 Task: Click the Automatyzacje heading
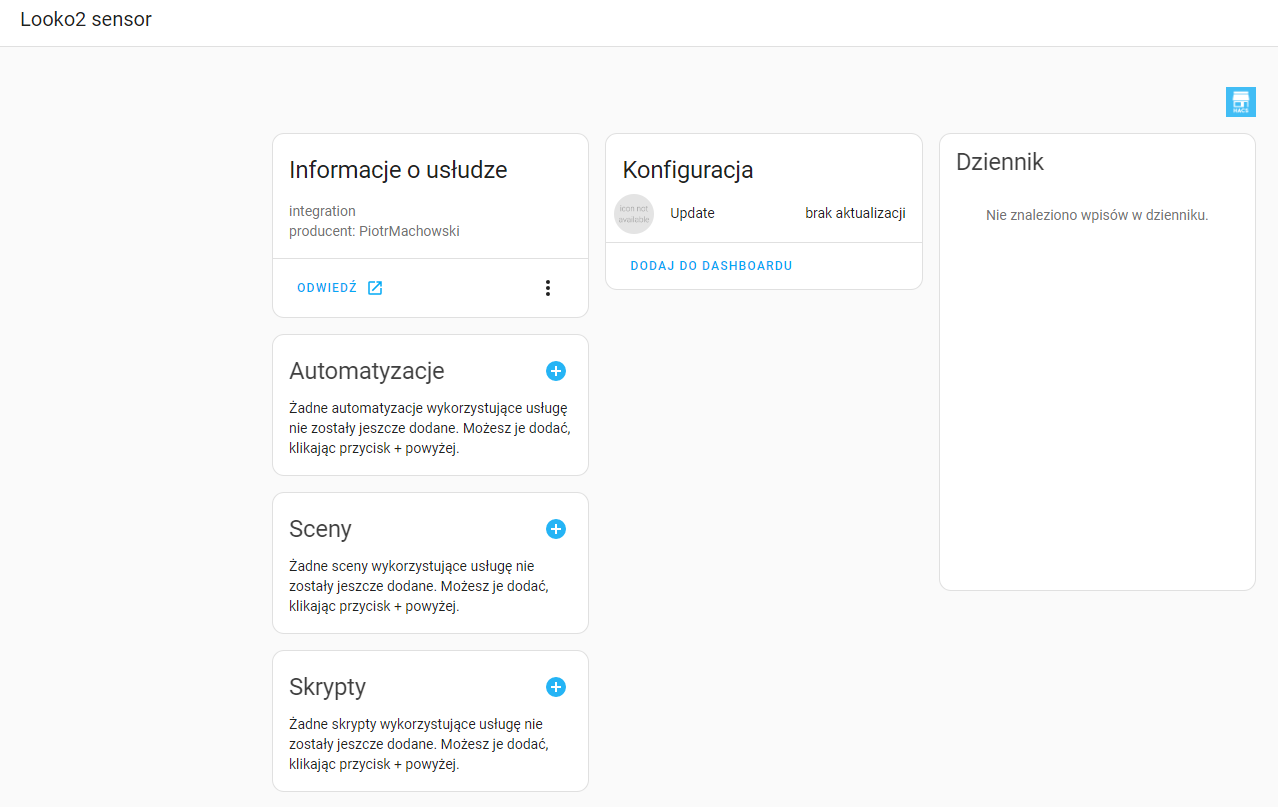click(367, 371)
